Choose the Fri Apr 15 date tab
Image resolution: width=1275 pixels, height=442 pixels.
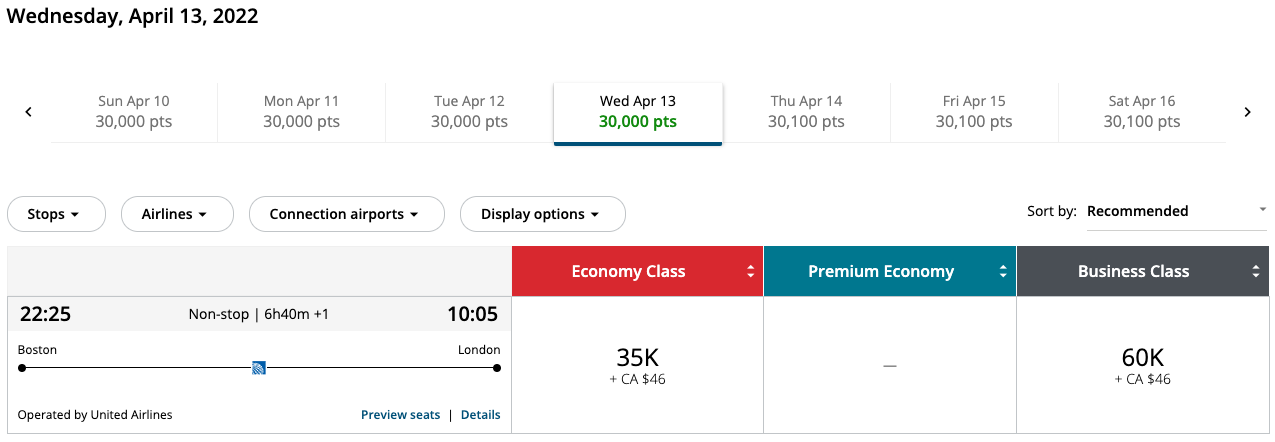click(974, 111)
